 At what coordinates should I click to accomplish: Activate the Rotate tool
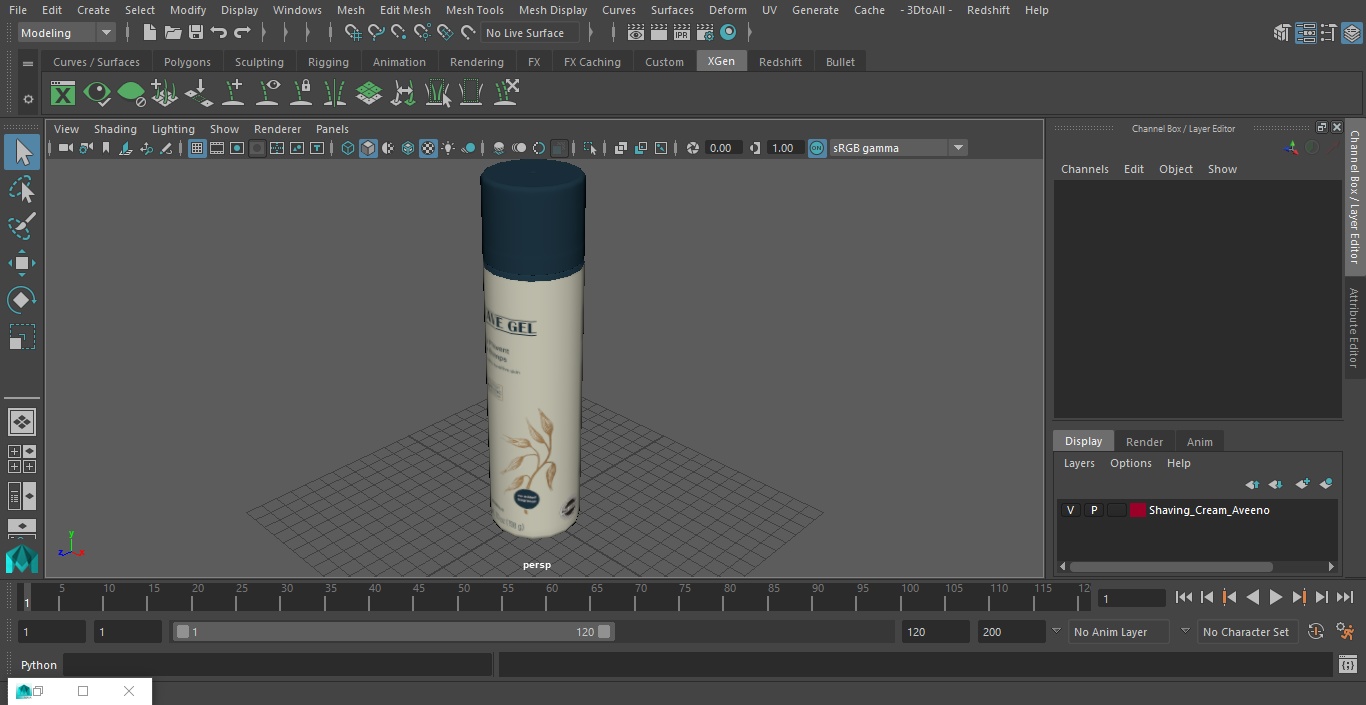[x=22, y=300]
